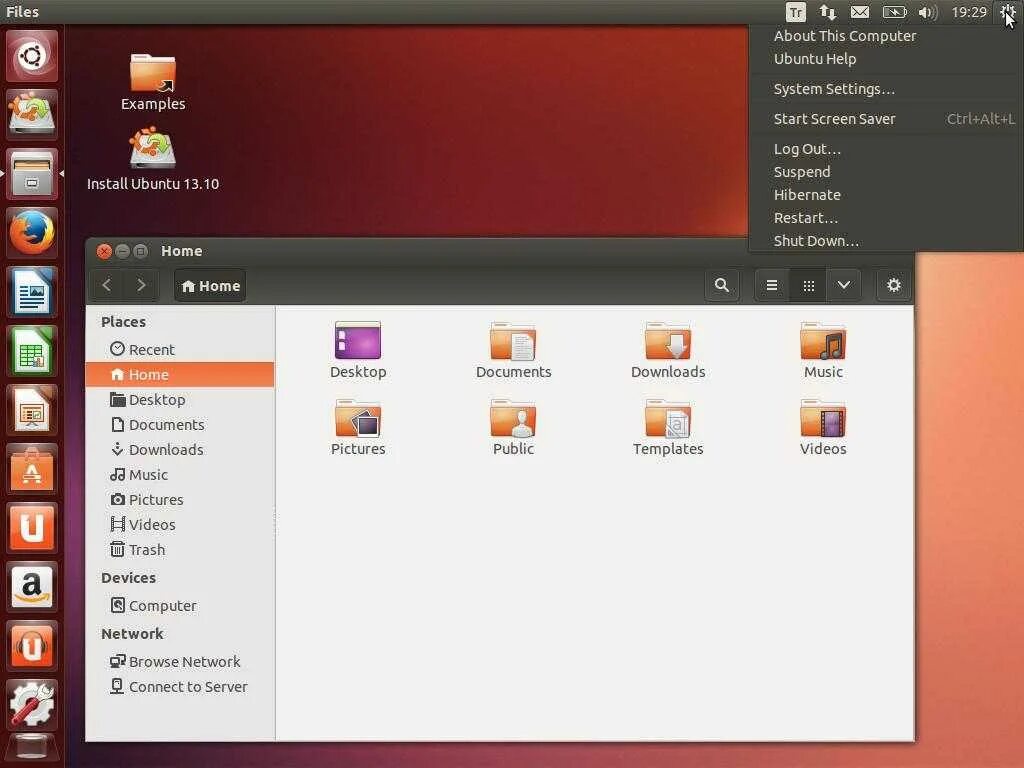
Task: Select Videos in the sidebar
Action: click(x=180, y=524)
